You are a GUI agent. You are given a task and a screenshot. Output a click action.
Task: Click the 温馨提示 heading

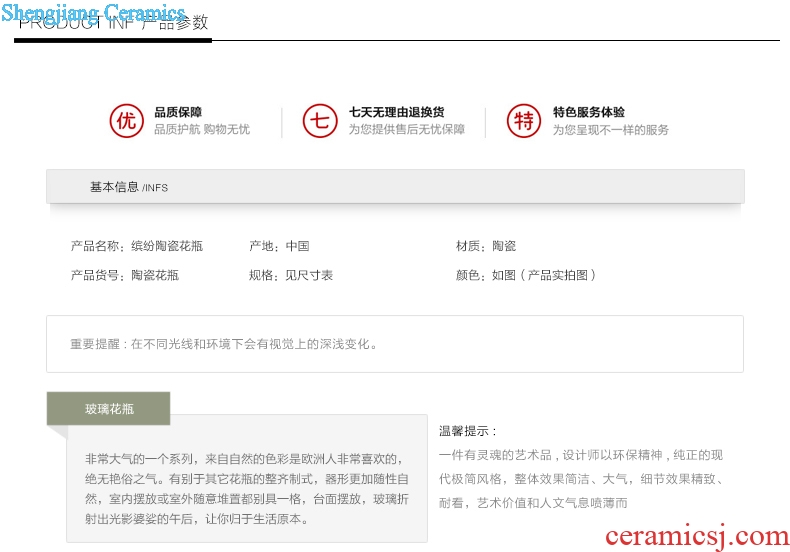point(468,431)
